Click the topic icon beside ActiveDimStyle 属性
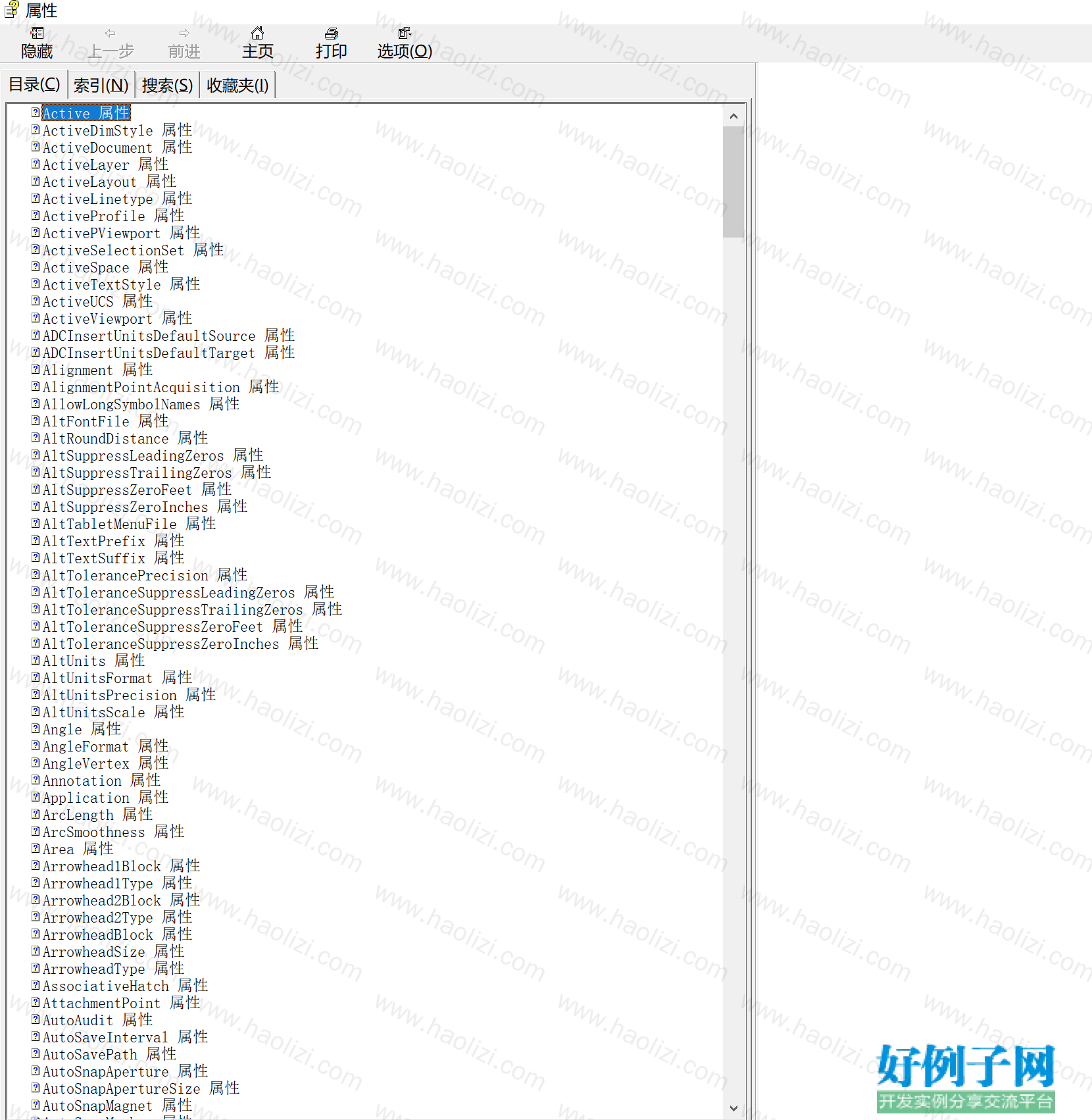The width and height of the screenshot is (1092, 1120). pos(36,130)
